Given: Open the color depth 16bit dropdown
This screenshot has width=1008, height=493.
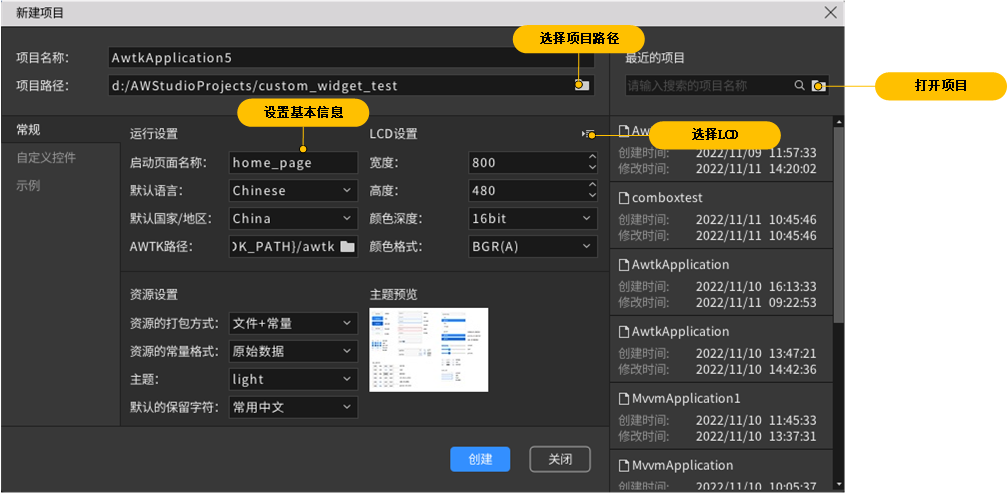Looking at the screenshot, I should coord(533,219).
